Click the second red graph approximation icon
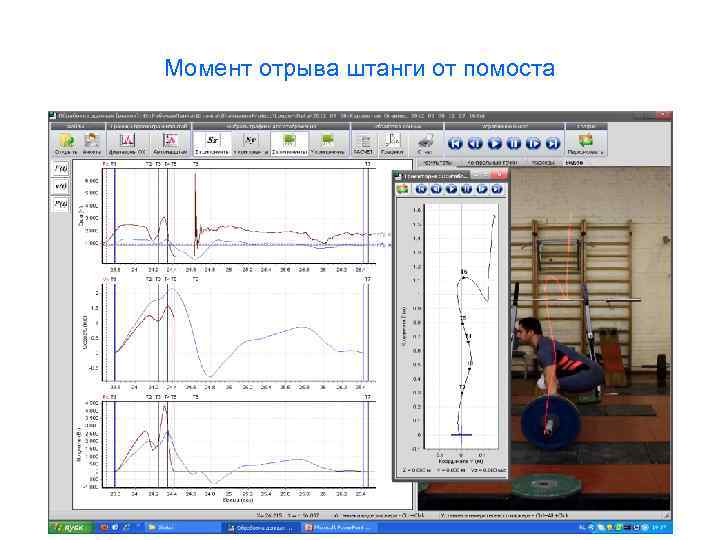 click(170, 140)
